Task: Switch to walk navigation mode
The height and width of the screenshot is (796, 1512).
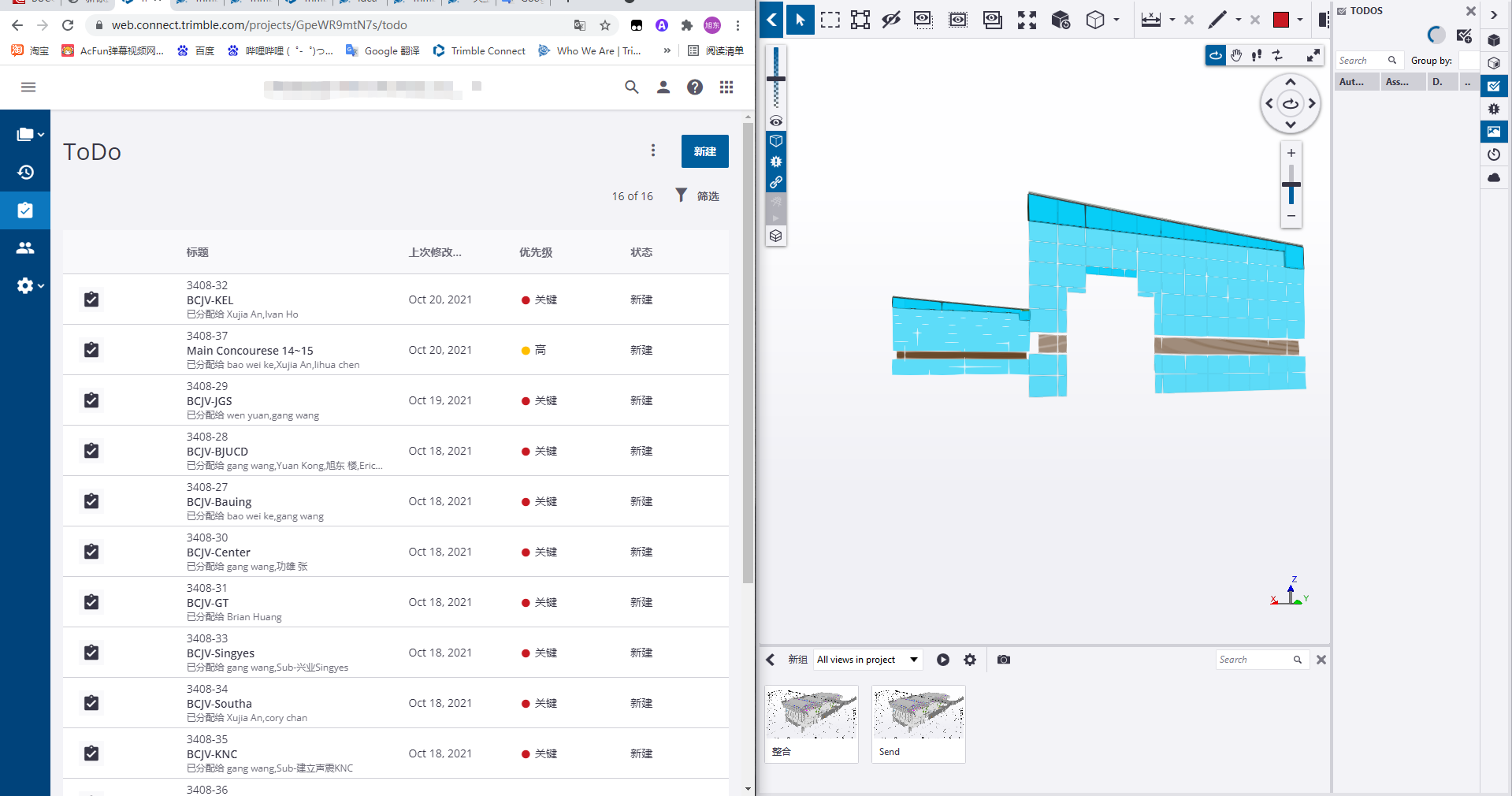Action: (1256, 55)
